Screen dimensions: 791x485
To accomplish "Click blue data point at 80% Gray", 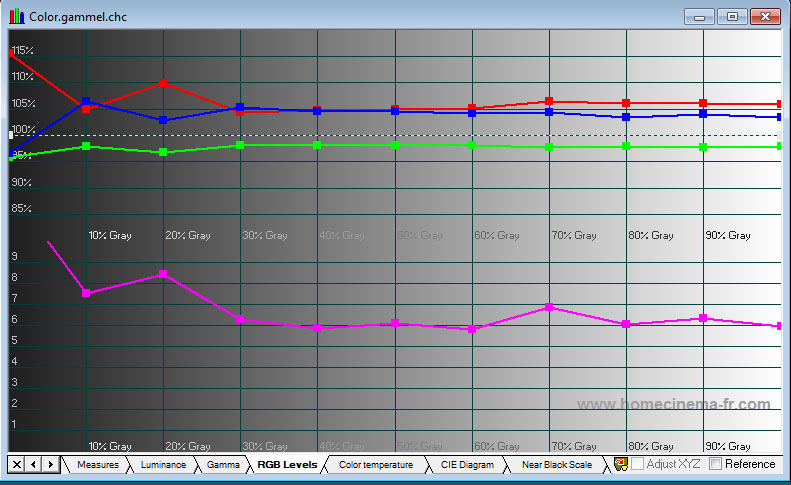I will click(626, 117).
